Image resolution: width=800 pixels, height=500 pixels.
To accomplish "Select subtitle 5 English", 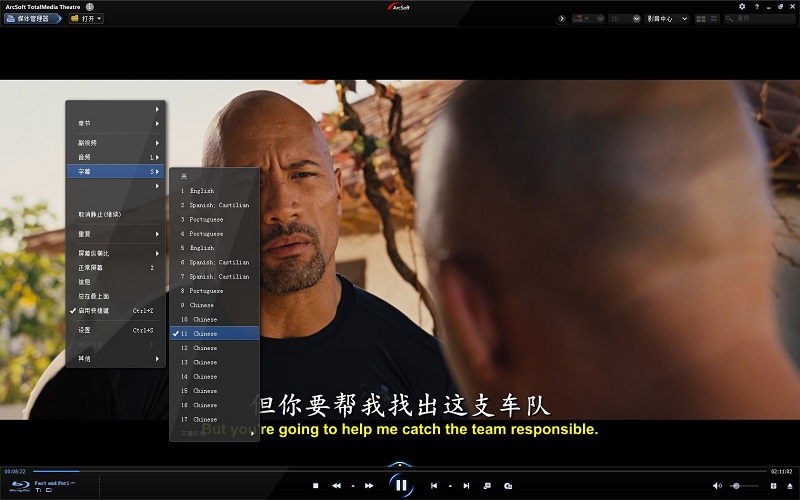I will tap(214, 248).
